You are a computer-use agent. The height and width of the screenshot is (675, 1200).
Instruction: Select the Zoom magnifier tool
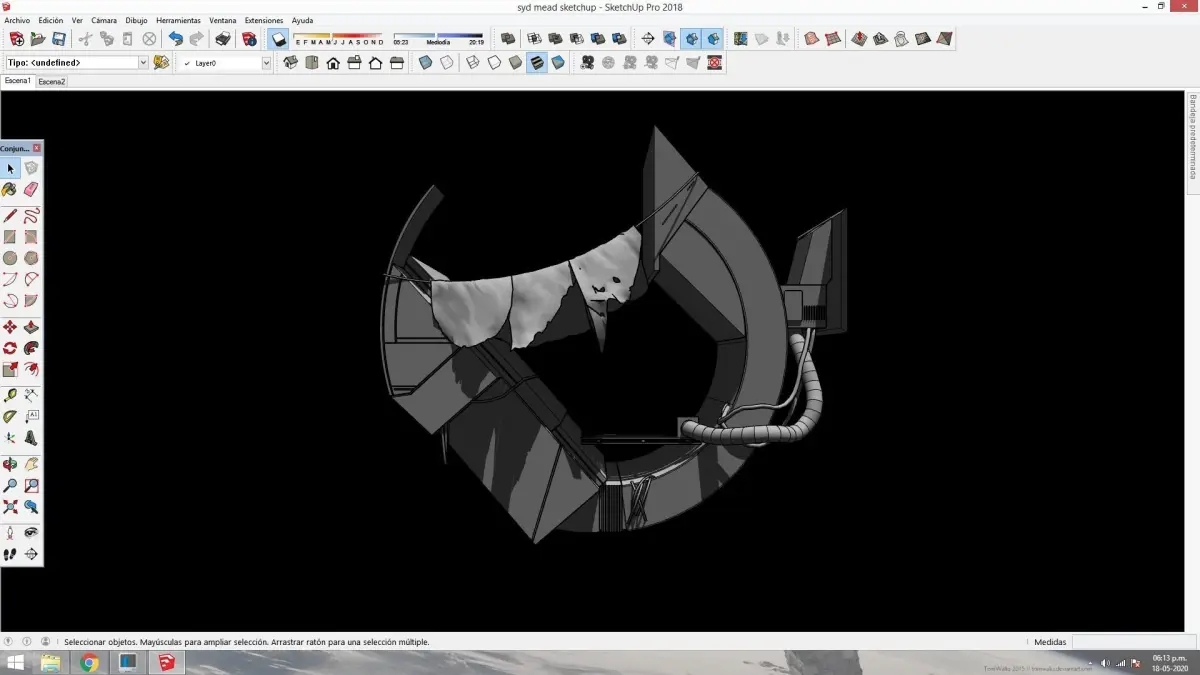10,486
